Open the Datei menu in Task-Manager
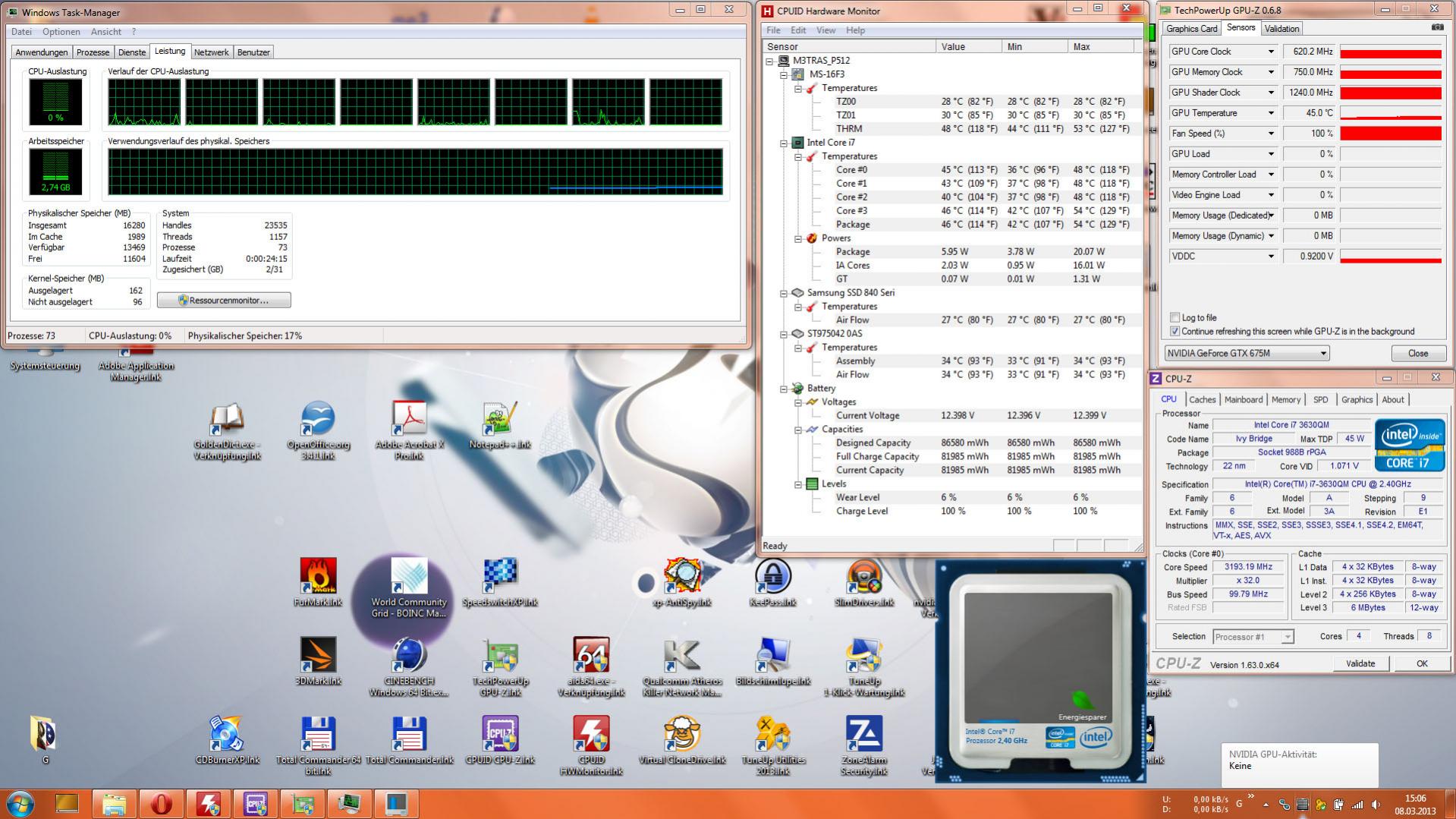1456x819 pixels. [x=21, y=32]
